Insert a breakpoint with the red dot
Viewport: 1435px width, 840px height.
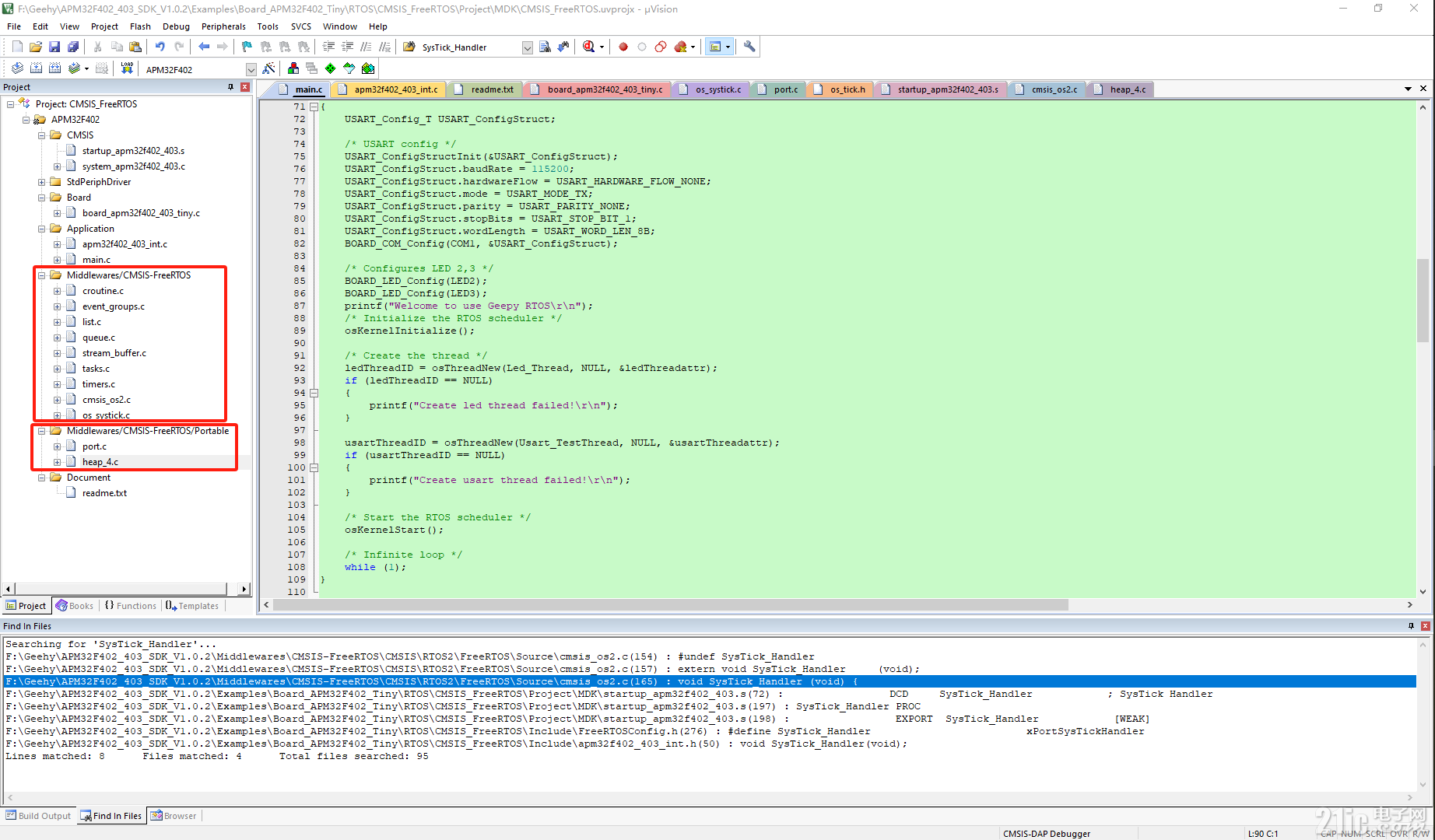click(623, 47)
